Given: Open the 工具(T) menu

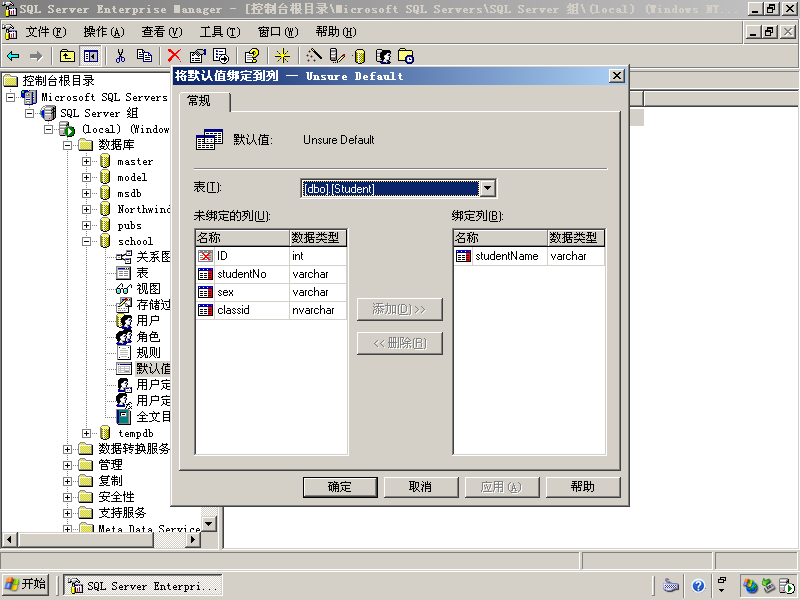Looking at the screenshot, I should 220,32.
